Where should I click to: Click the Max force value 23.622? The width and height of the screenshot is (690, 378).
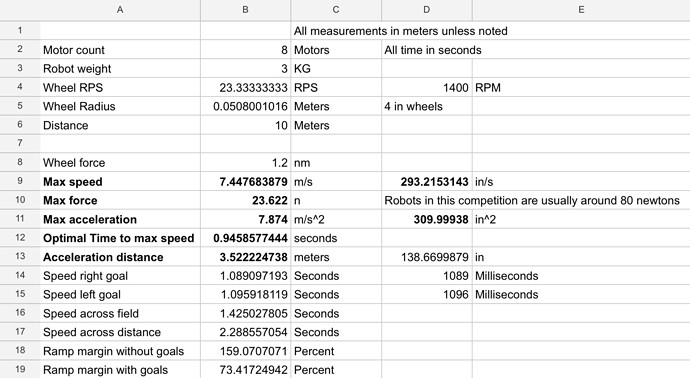[x=246, y=200]
